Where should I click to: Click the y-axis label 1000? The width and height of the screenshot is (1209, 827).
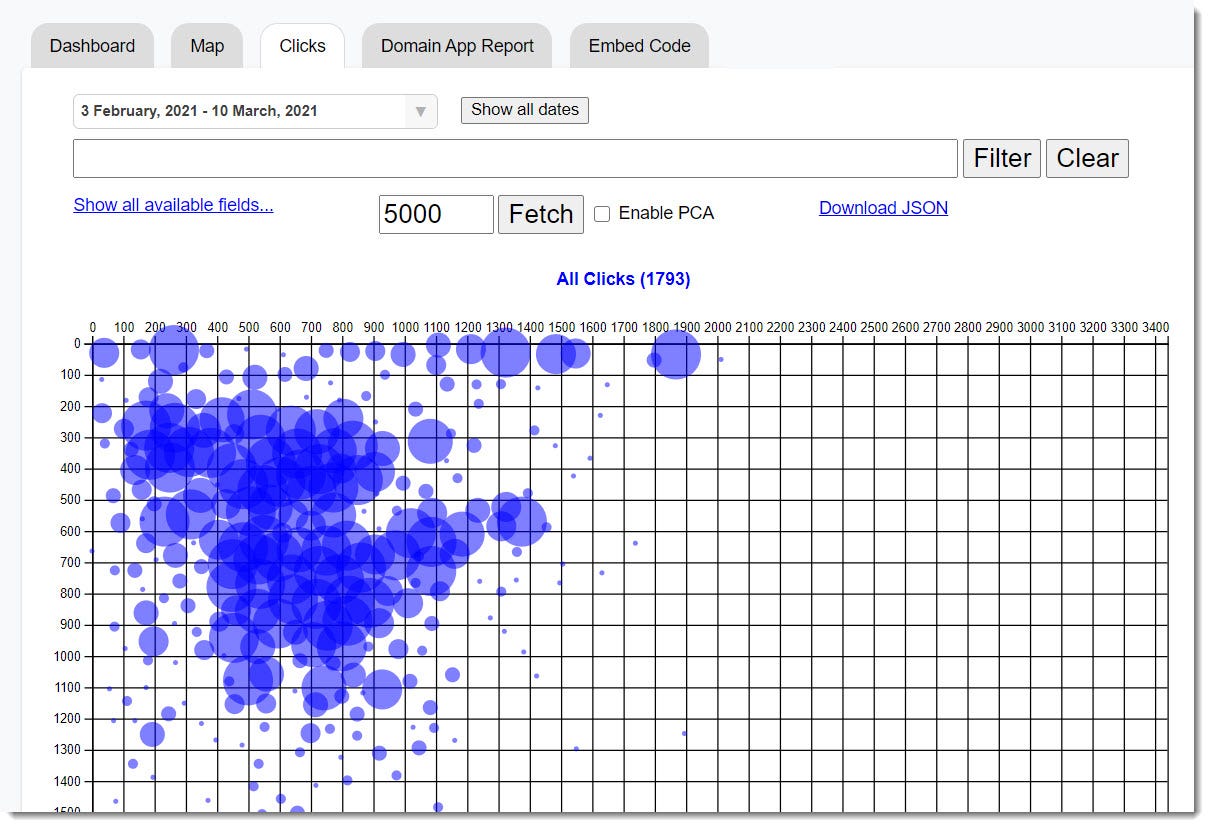pyautogui.click(x=69, y=656)
